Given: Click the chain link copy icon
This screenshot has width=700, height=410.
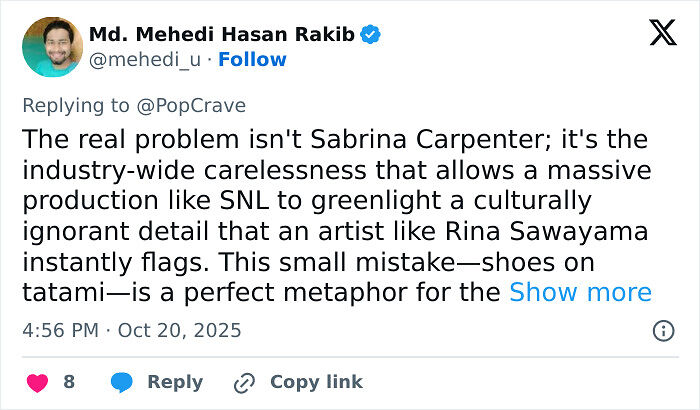Looking at the screenshot, I should click(x=243, y=382).
